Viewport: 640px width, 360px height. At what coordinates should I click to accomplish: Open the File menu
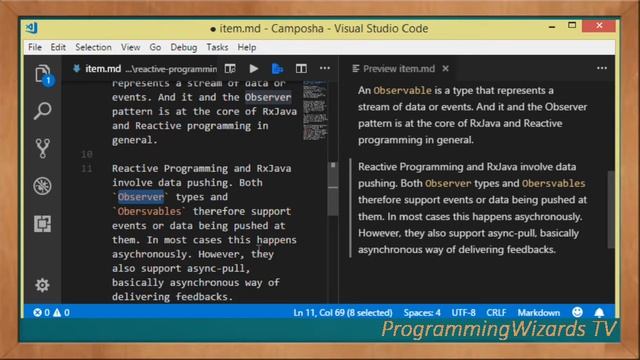click(x=35, y=47)
